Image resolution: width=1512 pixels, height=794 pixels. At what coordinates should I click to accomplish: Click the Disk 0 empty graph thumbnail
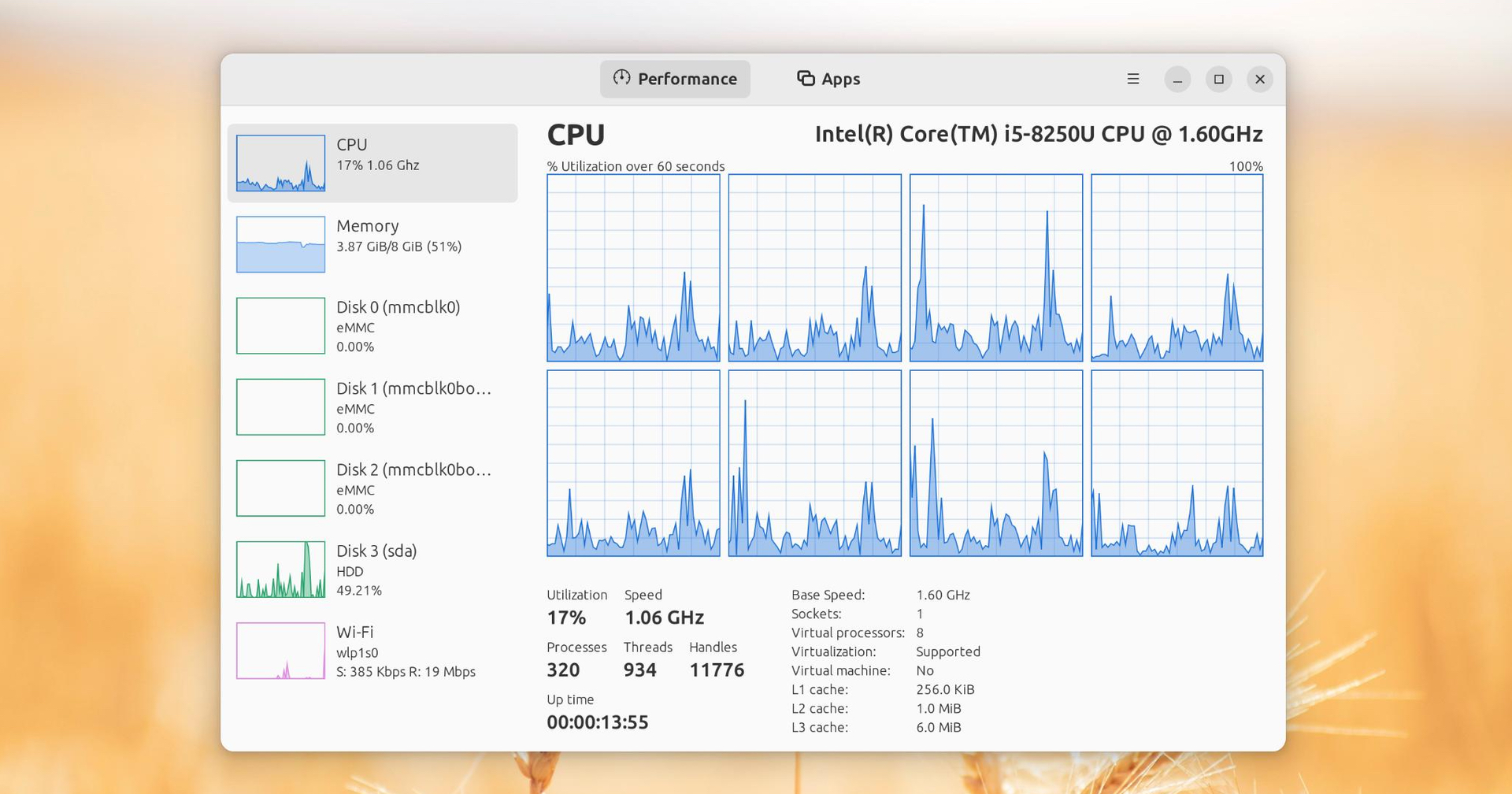pyautogui.click(x=280, y=325)
